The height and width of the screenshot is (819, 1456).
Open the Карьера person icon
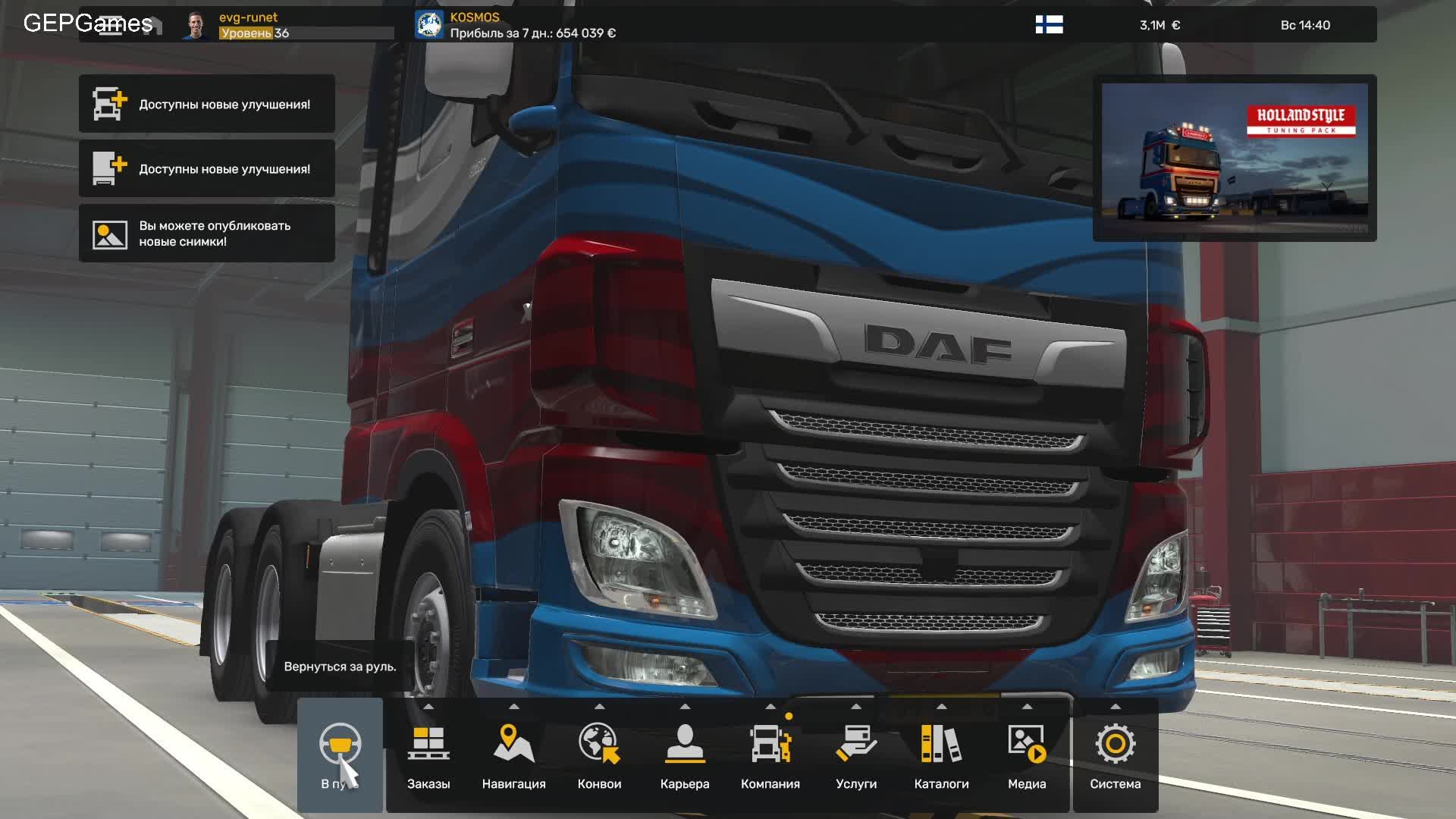coord(685,743)
